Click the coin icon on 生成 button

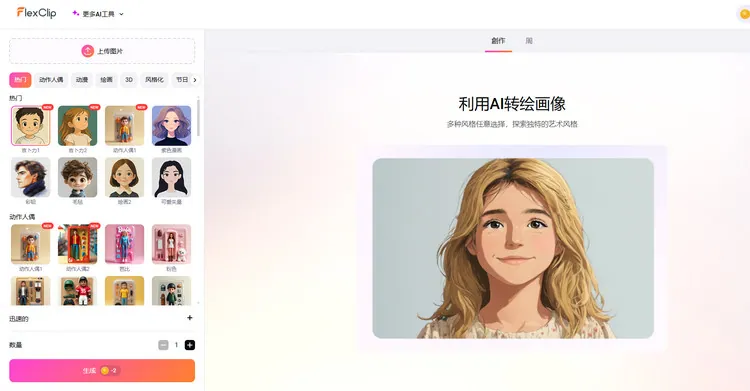pos(105,370)
